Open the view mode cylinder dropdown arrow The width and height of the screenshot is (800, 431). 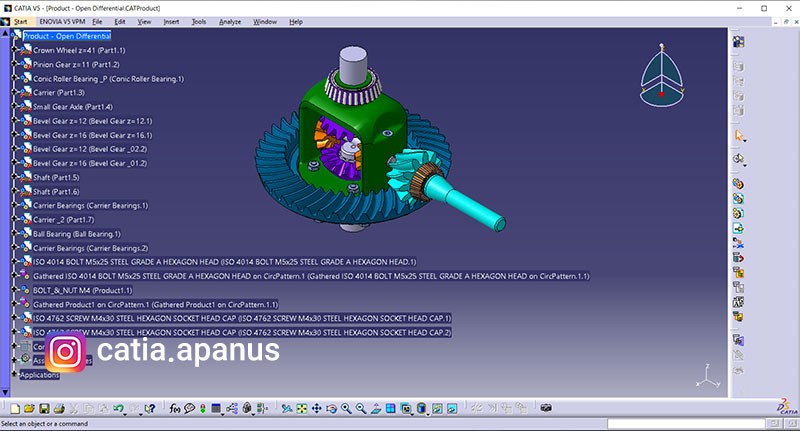point(428,413)
